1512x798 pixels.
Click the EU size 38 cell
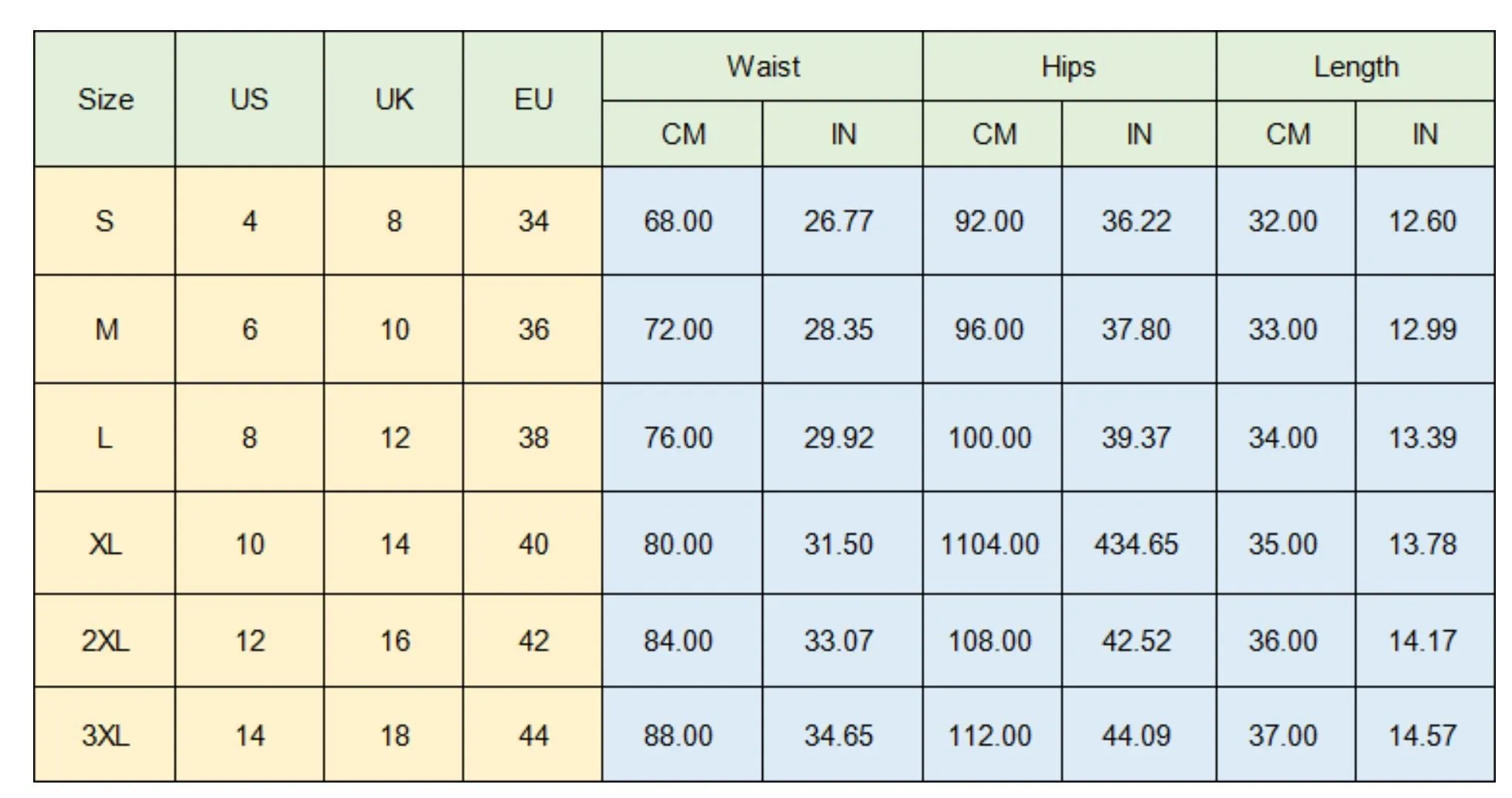(533, 438)
